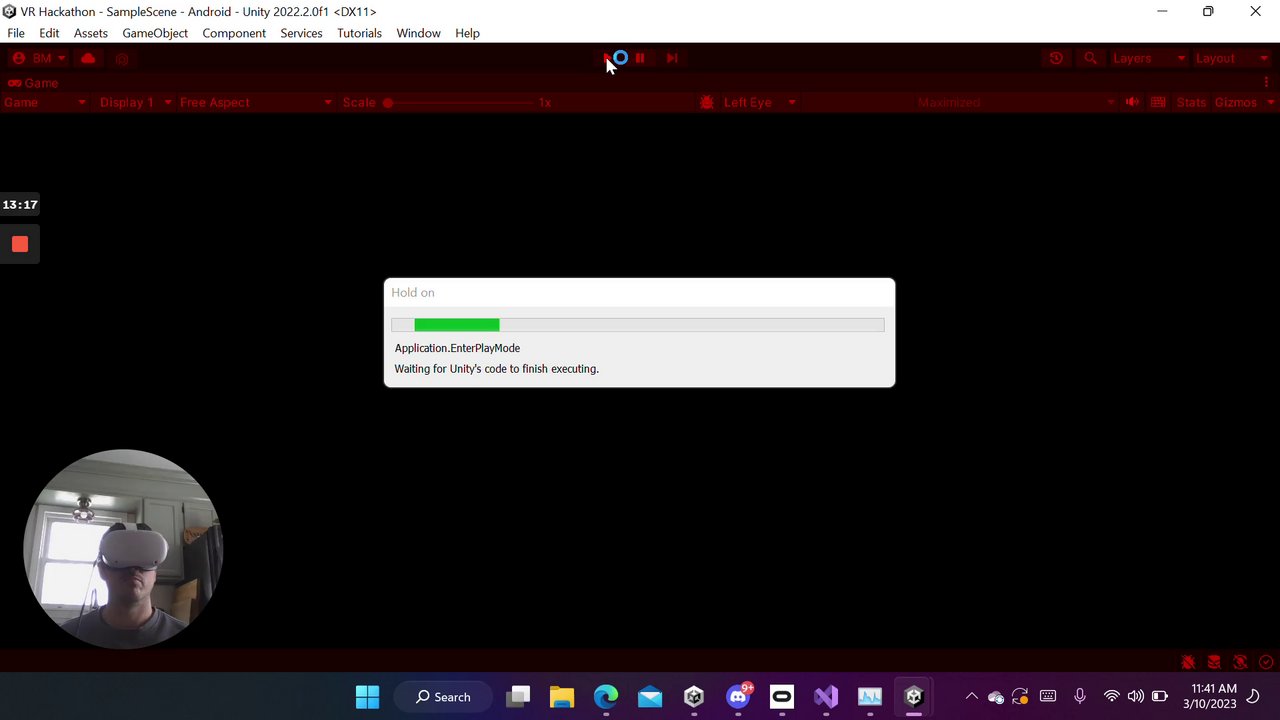This screenshot has height=720, width=1280.
Task: Open the Window menu
Action: [x=418, y=33]
